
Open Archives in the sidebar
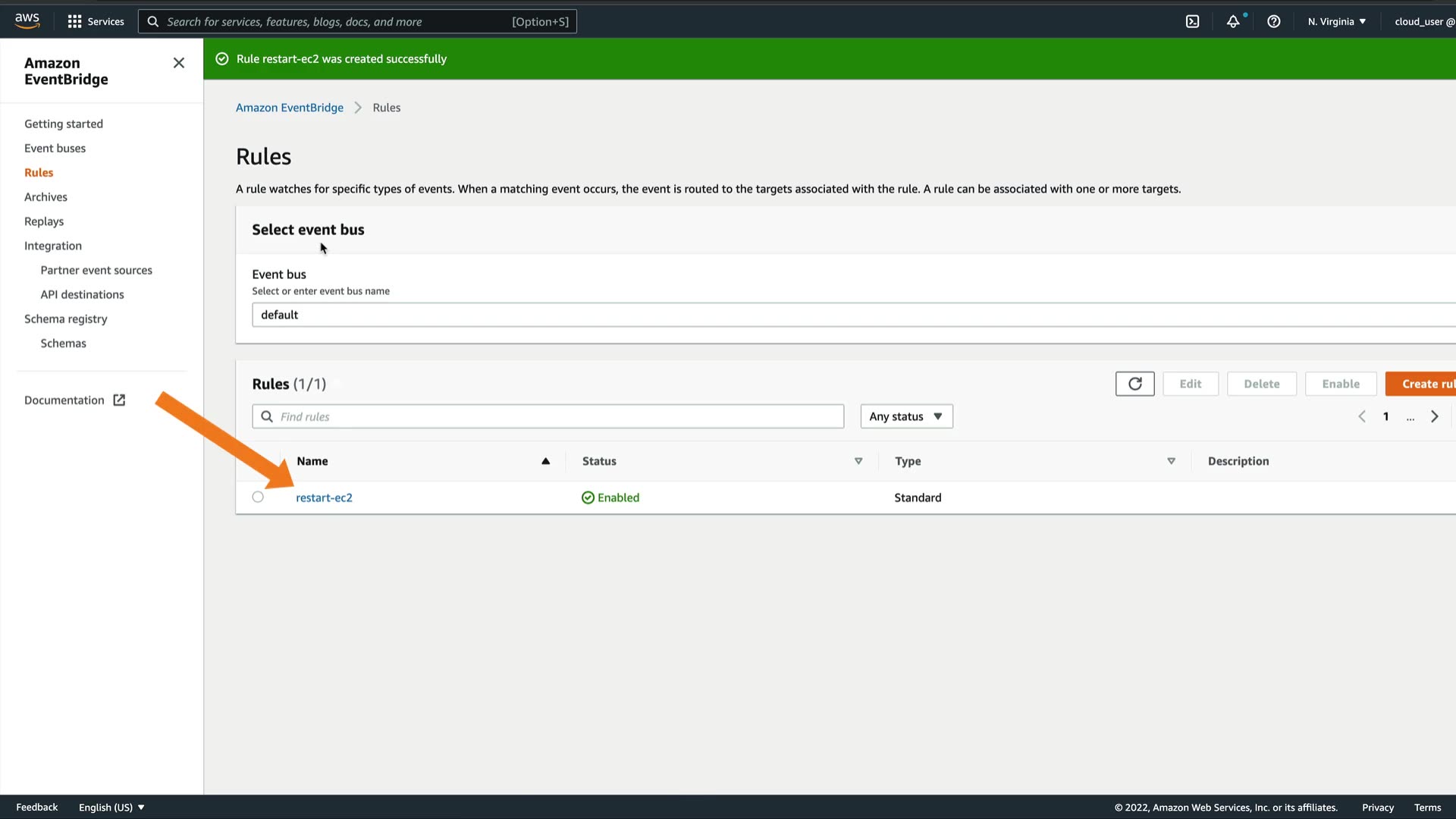[45, 196]
